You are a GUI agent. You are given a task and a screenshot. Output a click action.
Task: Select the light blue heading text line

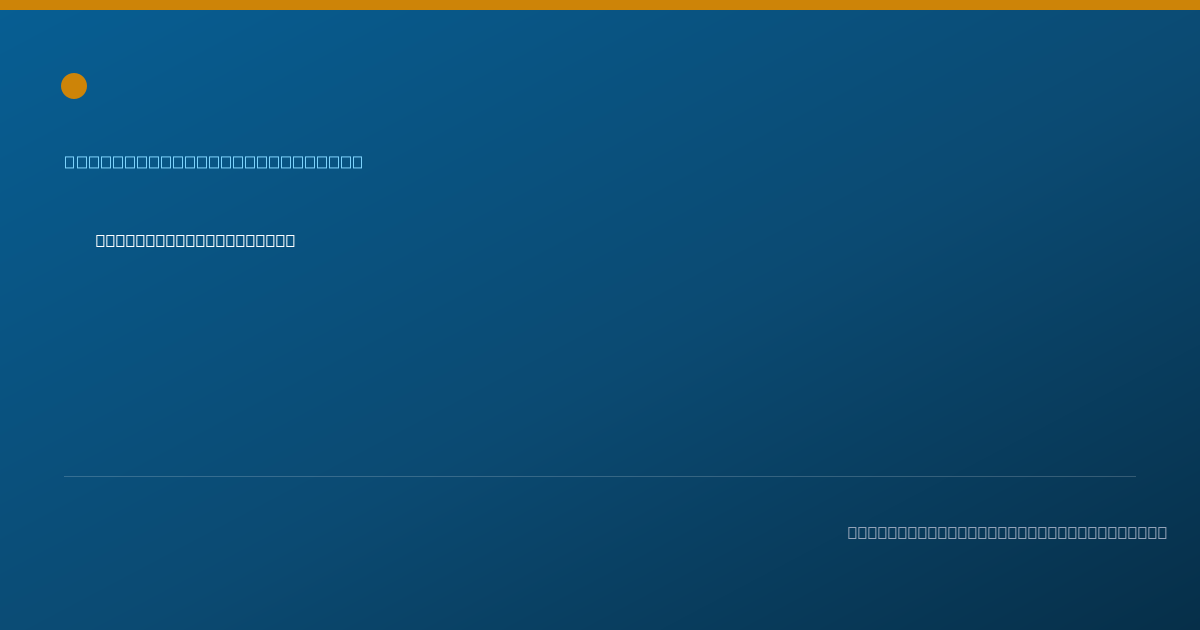(x=214, y=162)
